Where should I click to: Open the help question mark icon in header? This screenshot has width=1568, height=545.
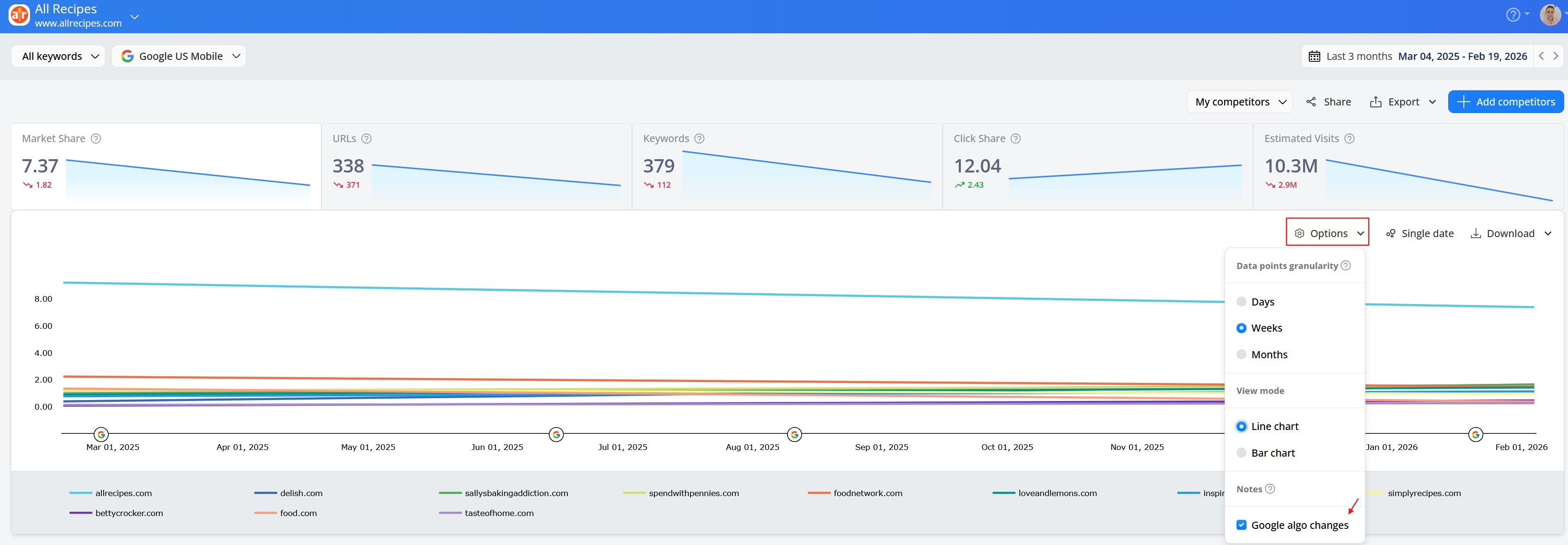(1513, 15)
